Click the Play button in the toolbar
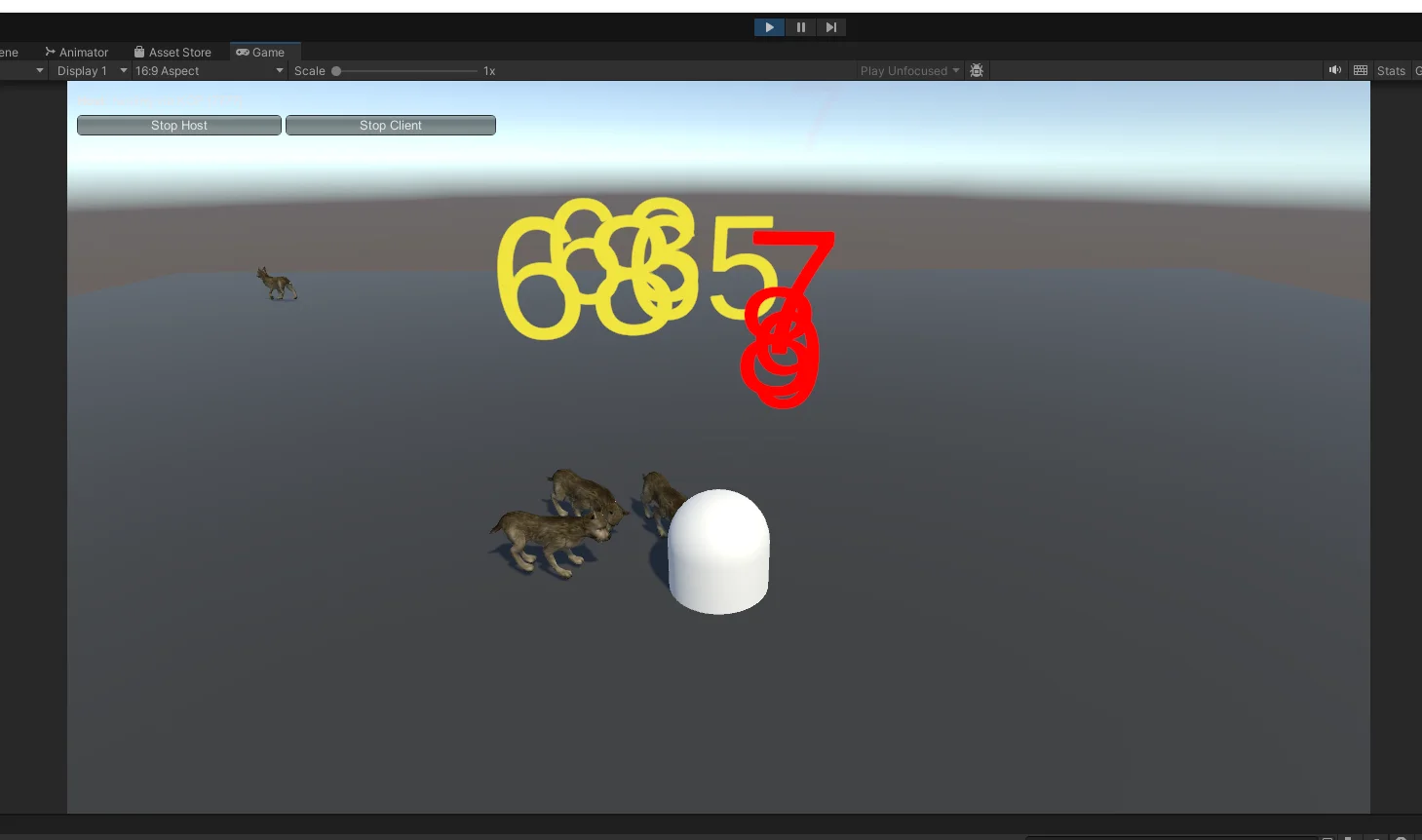Viewport: 1422px width, 840px height. coord(769,27)
